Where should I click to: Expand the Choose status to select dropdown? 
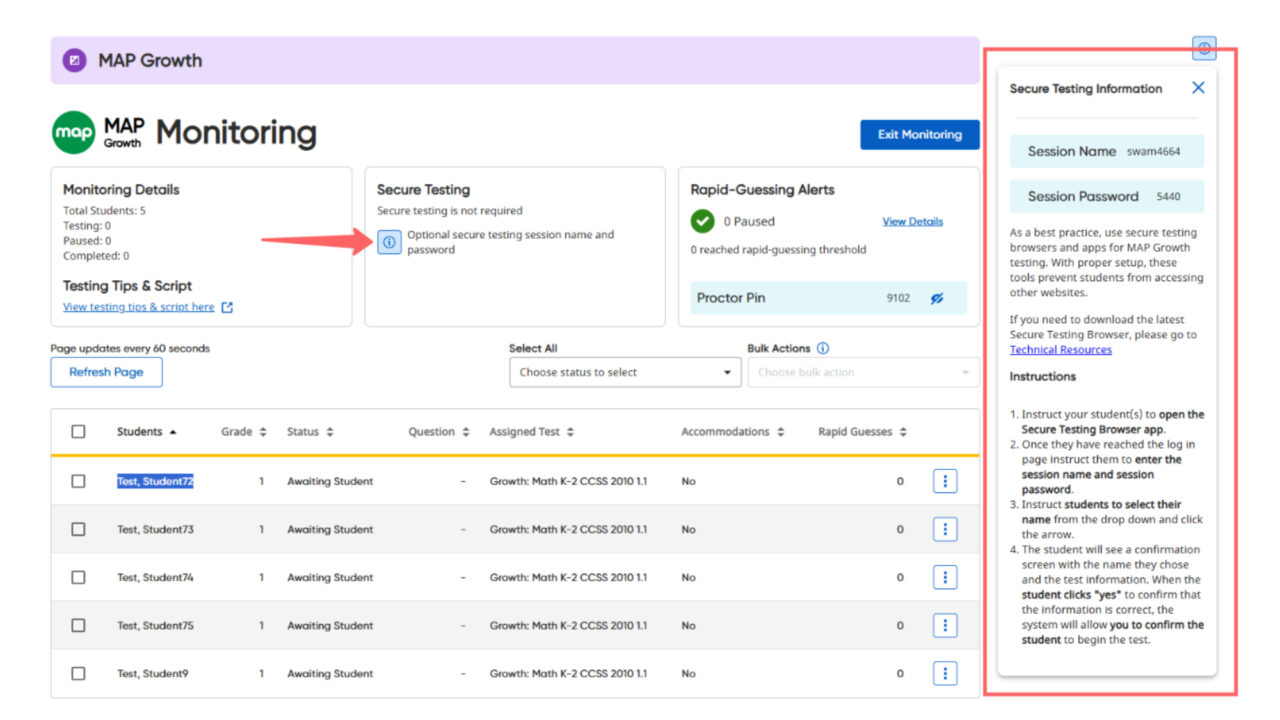pyautogui.click(x=625, y=372)
